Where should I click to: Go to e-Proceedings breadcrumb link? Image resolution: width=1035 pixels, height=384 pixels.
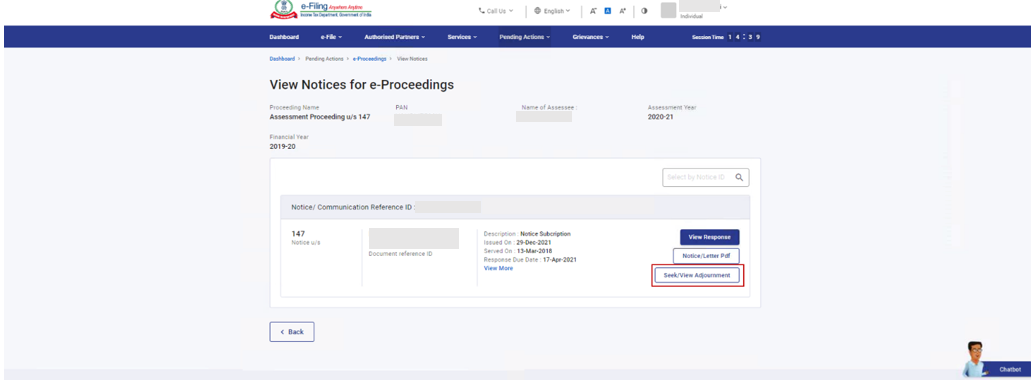pyautogui.click(x=370, y=59)
